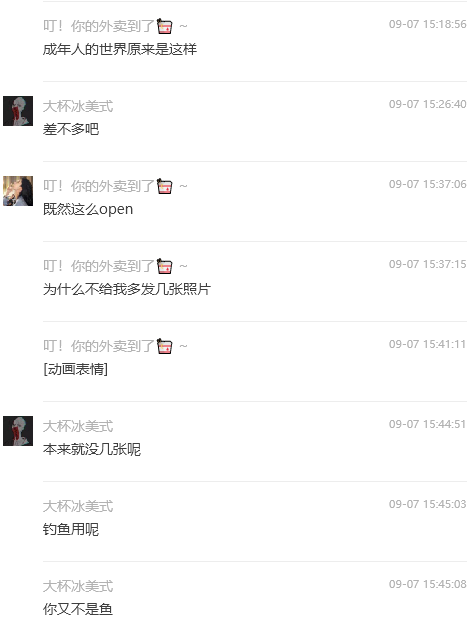The width and height of the screenshot is (468, 620).
Task: Open 大杯冰美式 name above 你又不是鱼
Action: click(x=78, y=586)
